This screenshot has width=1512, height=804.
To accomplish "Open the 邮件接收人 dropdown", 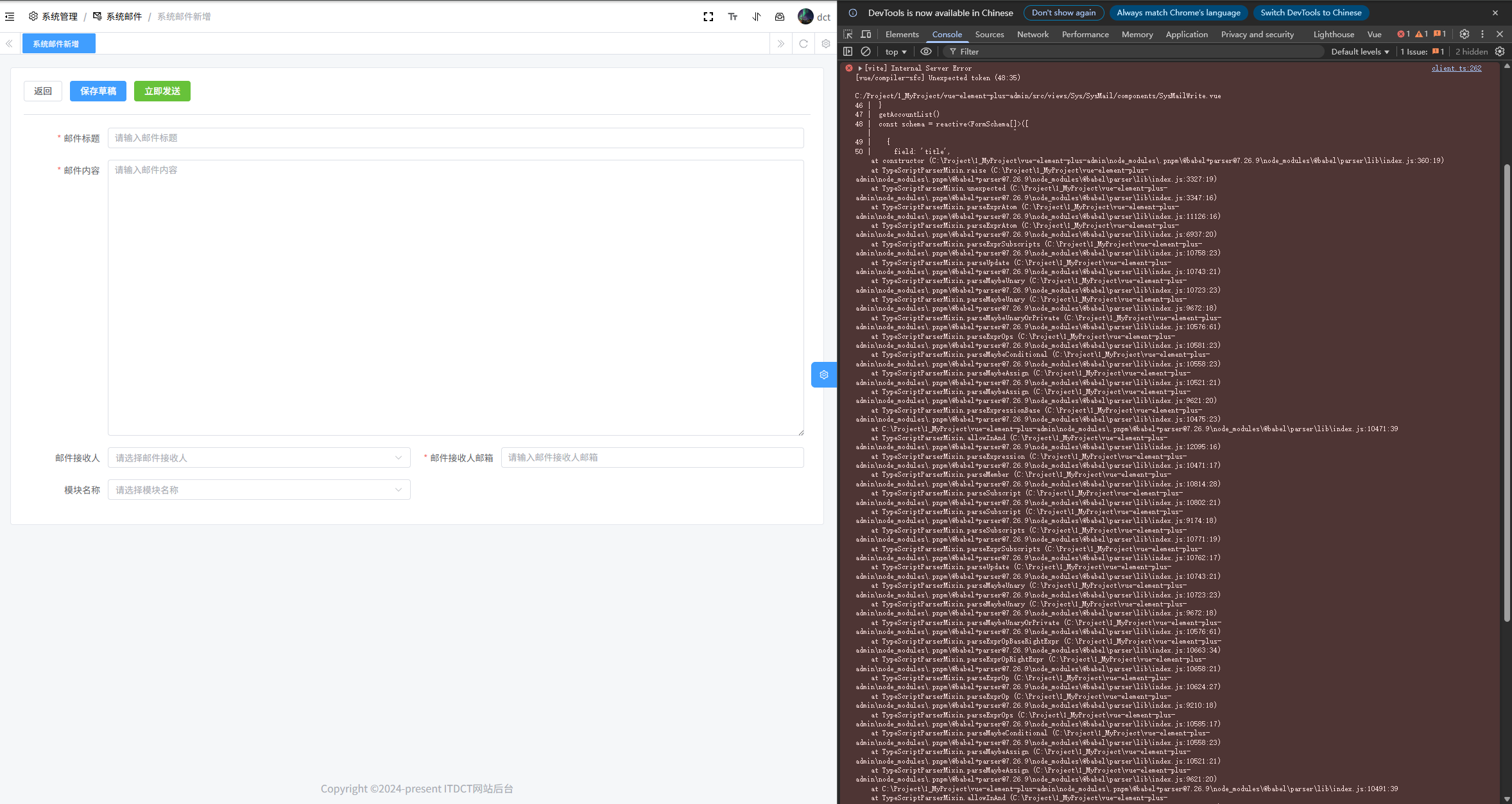I will tap(259, 458).
